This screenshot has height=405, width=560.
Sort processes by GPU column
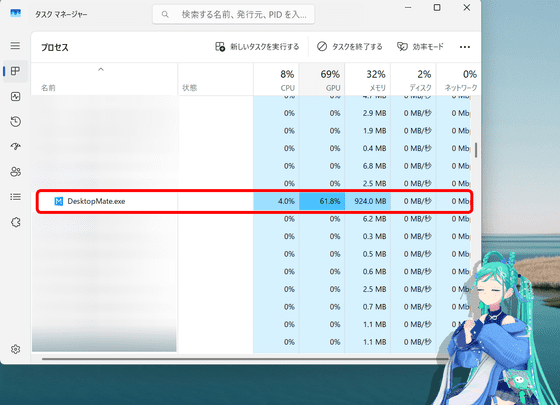[x=322, y=80]
